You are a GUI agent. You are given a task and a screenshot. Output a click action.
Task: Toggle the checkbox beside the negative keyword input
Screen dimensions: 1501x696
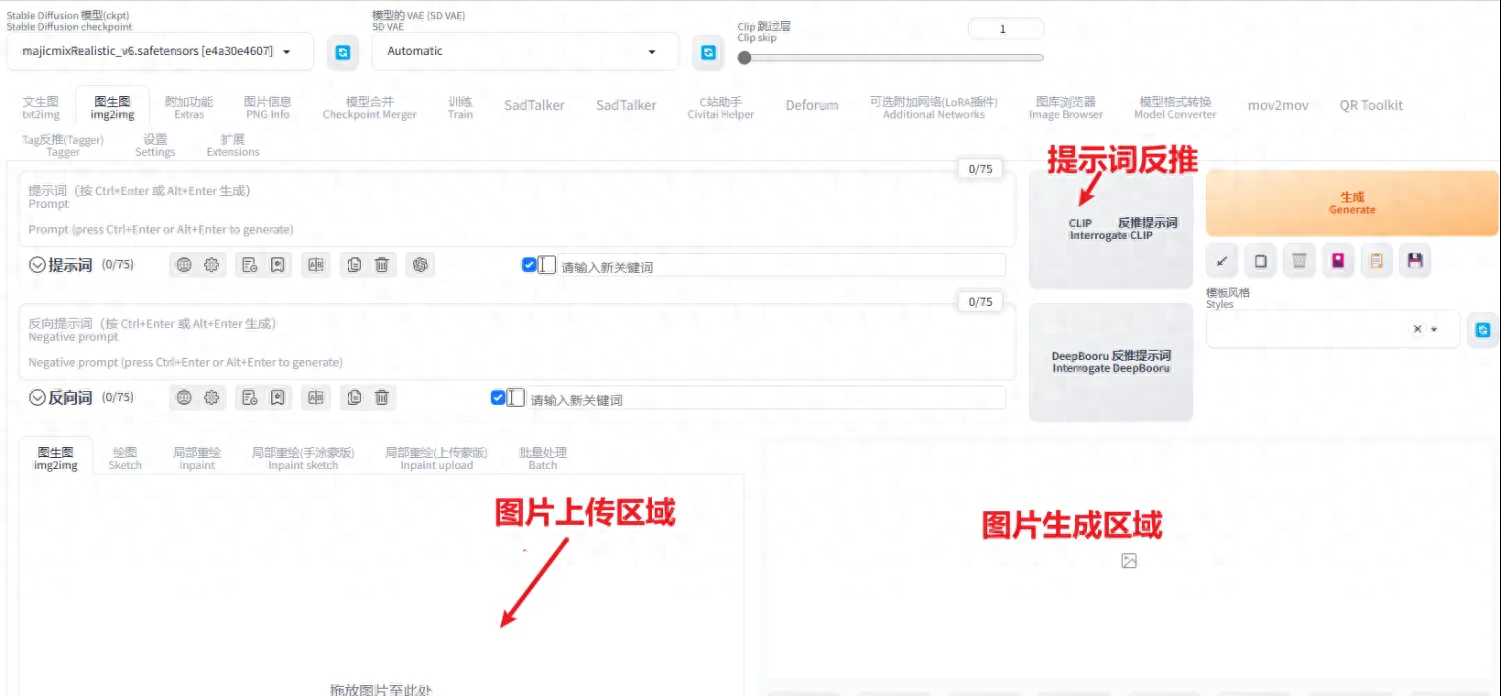pos(498,397)
